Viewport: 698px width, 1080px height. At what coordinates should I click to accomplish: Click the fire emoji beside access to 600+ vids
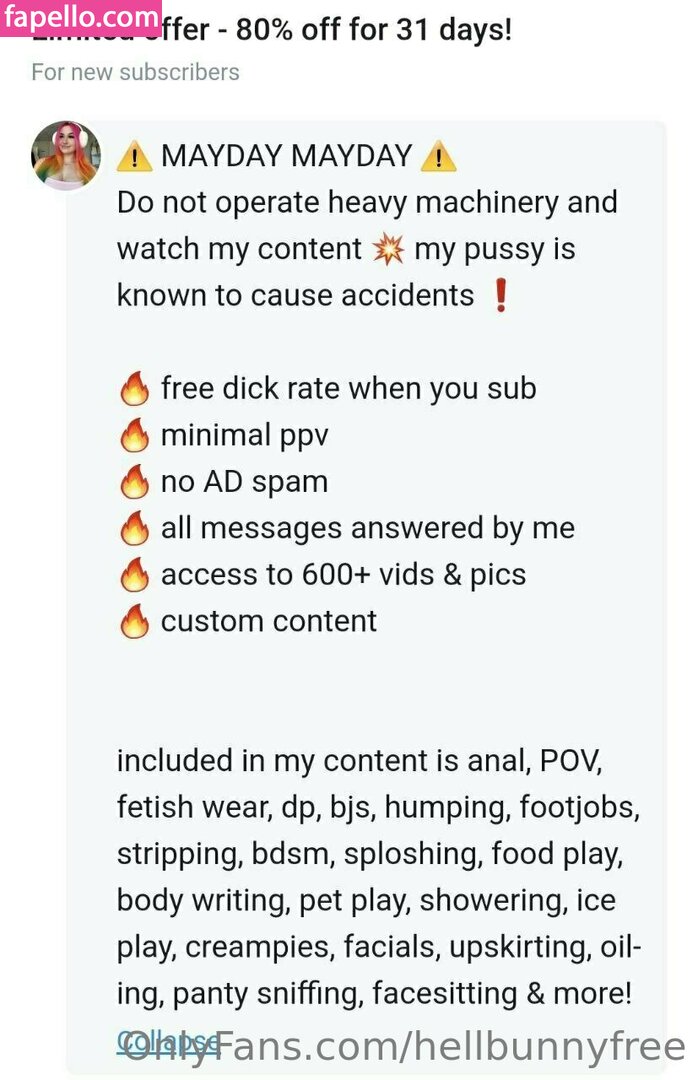(134, 574)
